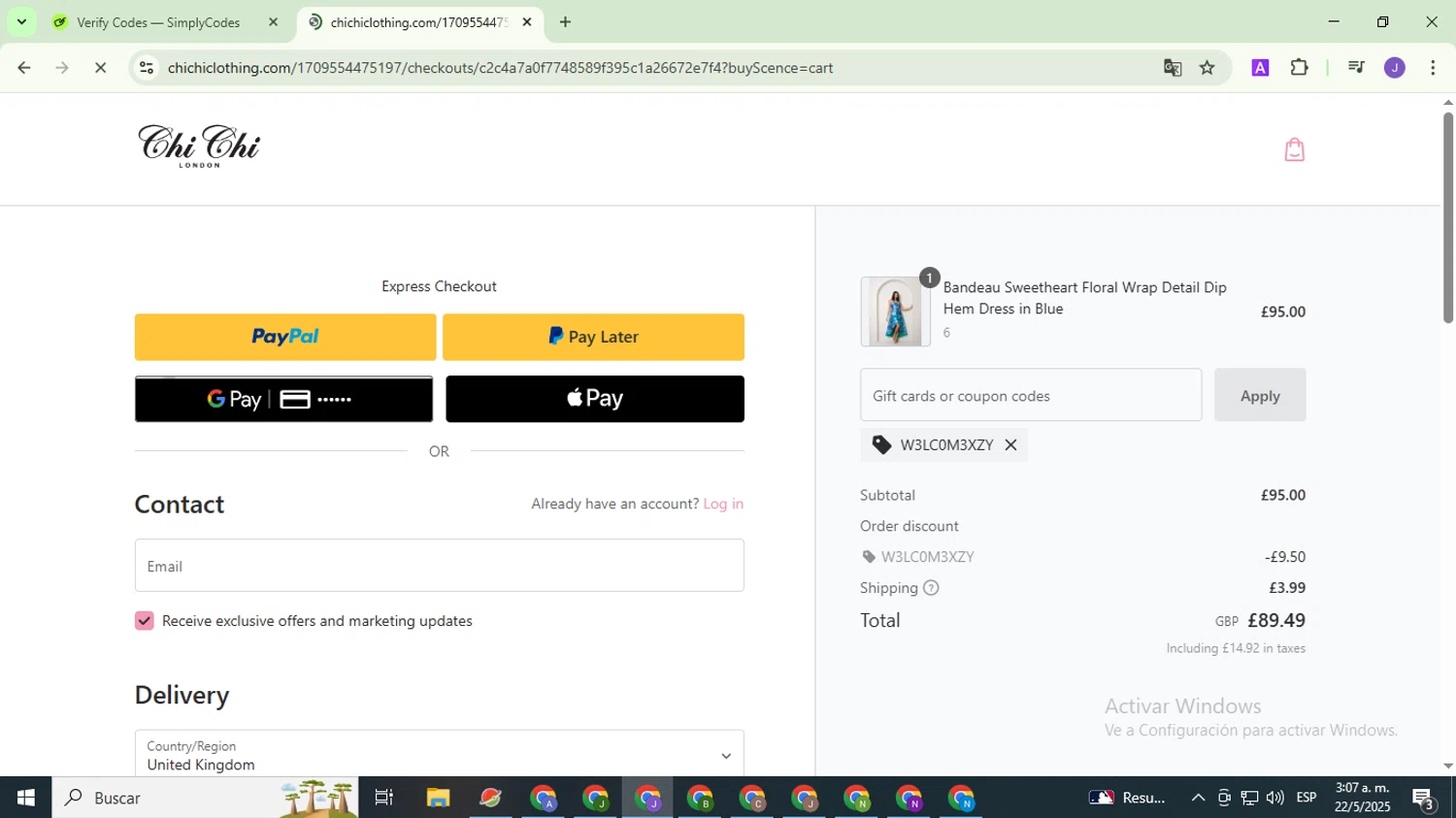Bookmark this page with the star icon
Image resolution: width=1456 pixels, height=818 pixels.
pyautogui.click(x=1208, y=68)
